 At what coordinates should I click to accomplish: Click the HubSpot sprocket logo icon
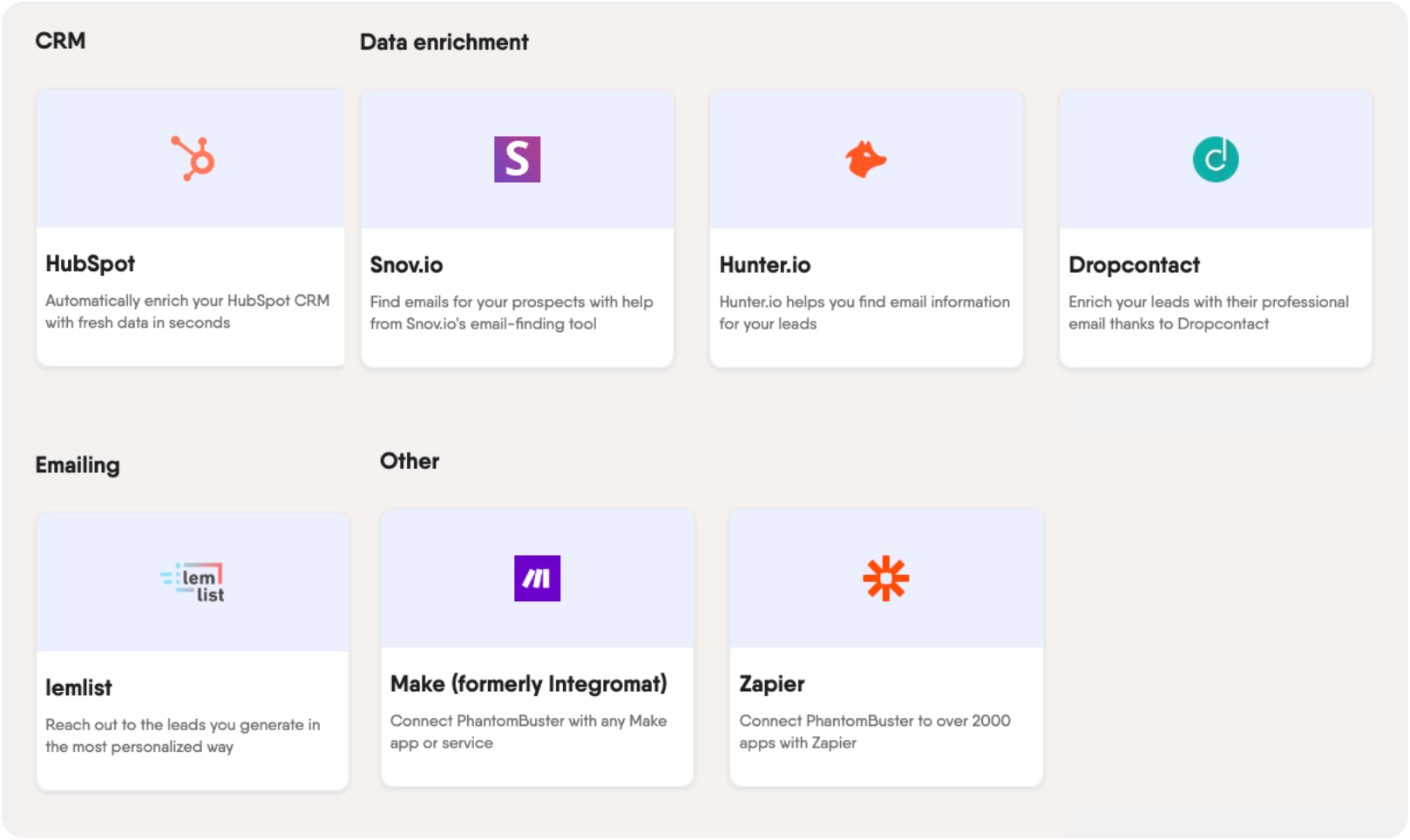tap(193, 159)
